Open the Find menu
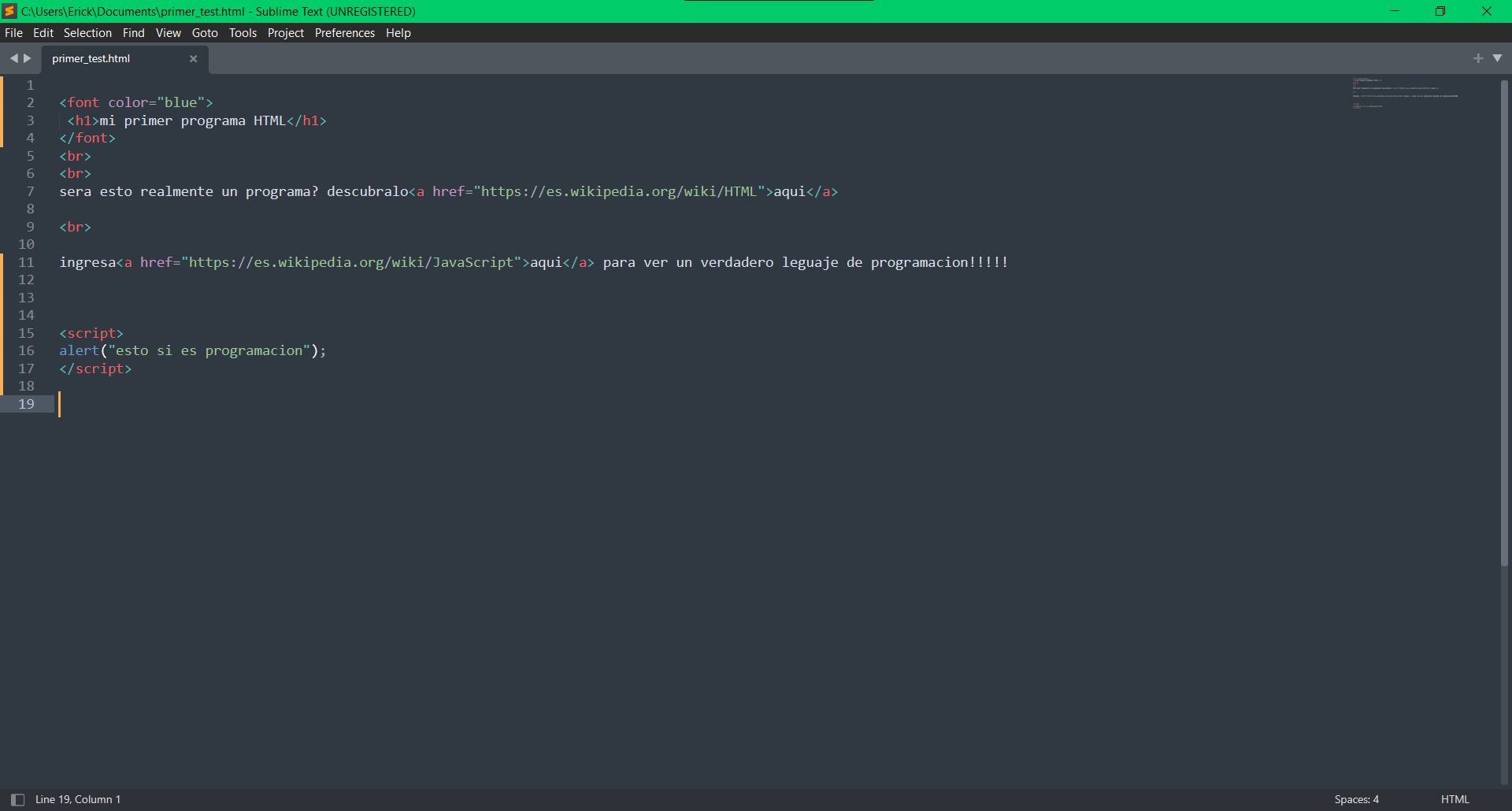This screenshot has height=811, width=1512. point(134,33)
